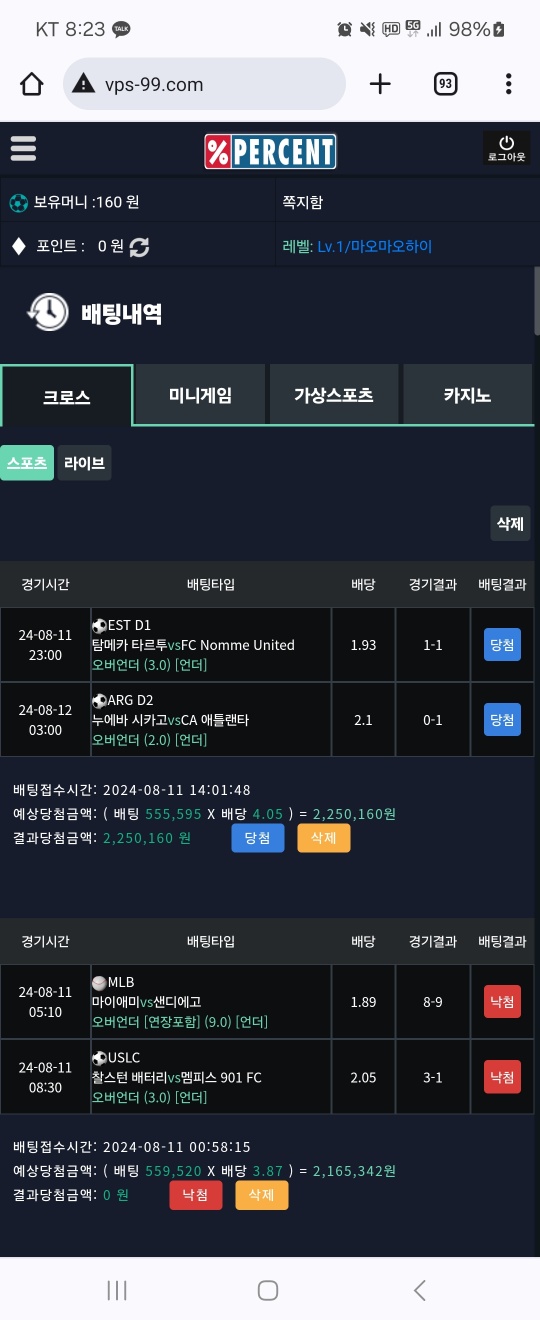Click the top 삭제 button
The height and width of the screenshot is (1320, 540).
tap(510, 523)
